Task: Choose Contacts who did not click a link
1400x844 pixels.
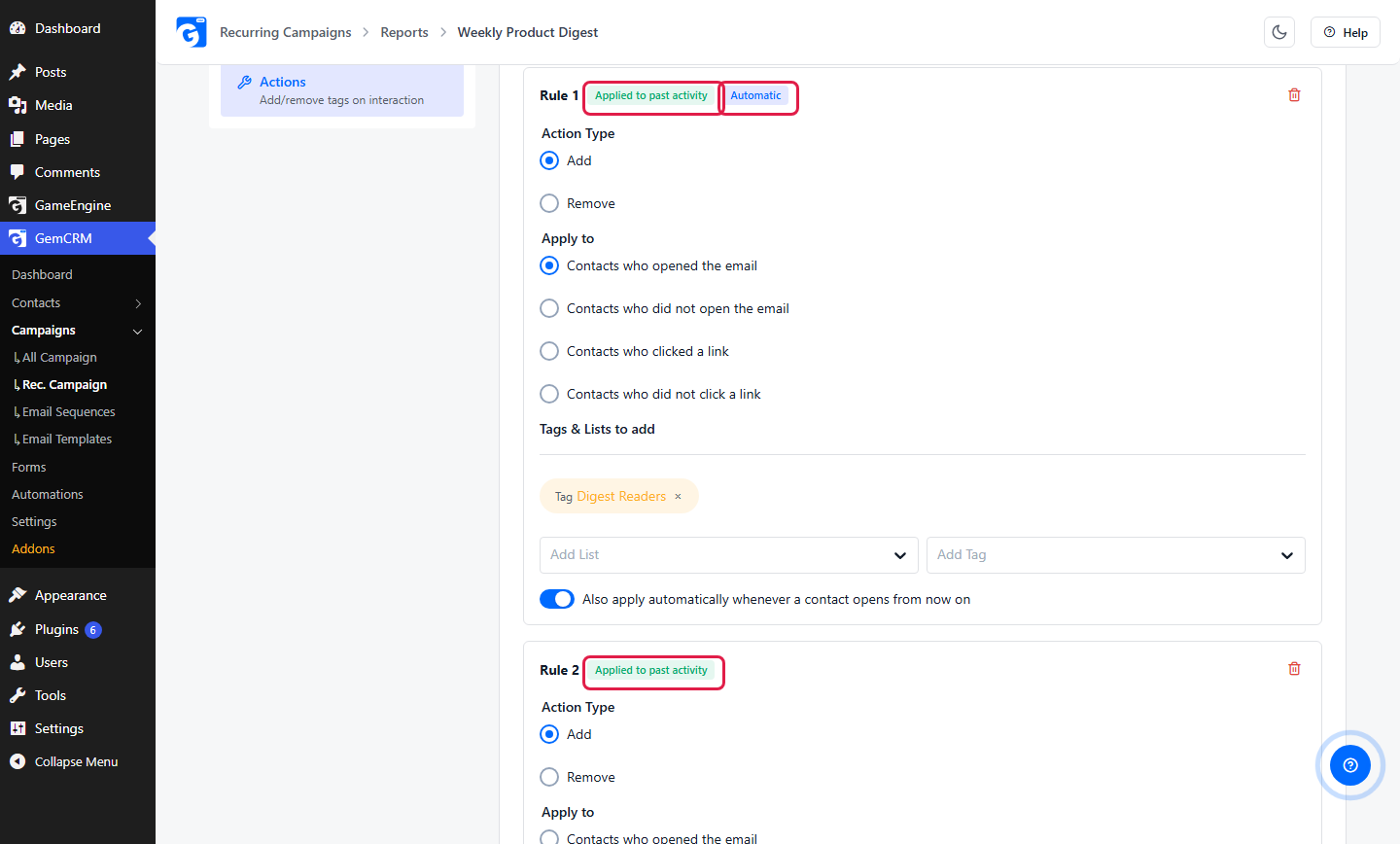Action: tap(549, 394)
